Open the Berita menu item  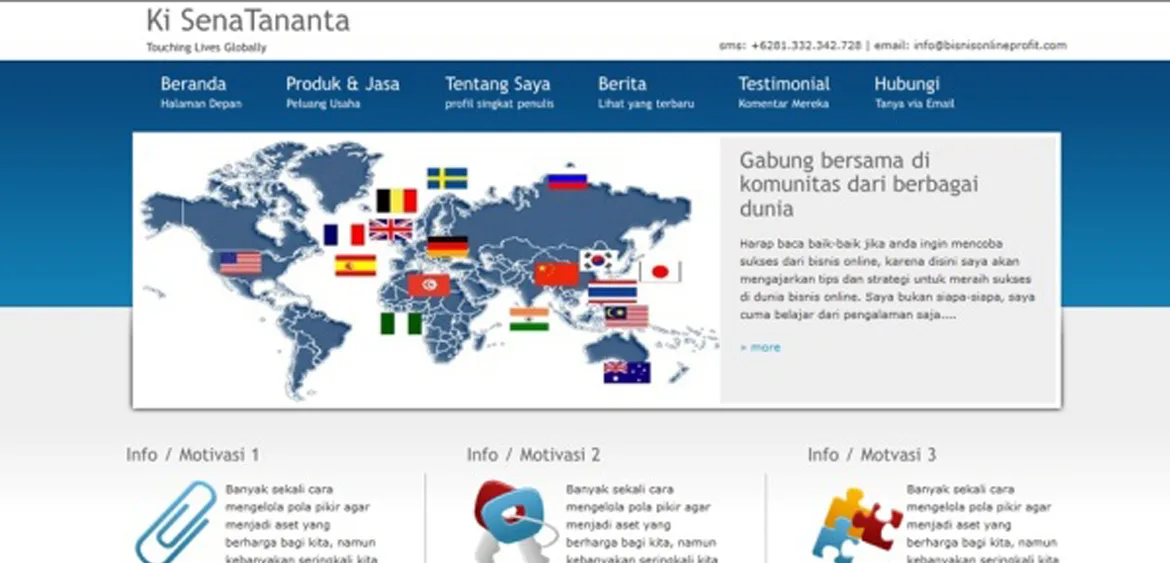622,84
